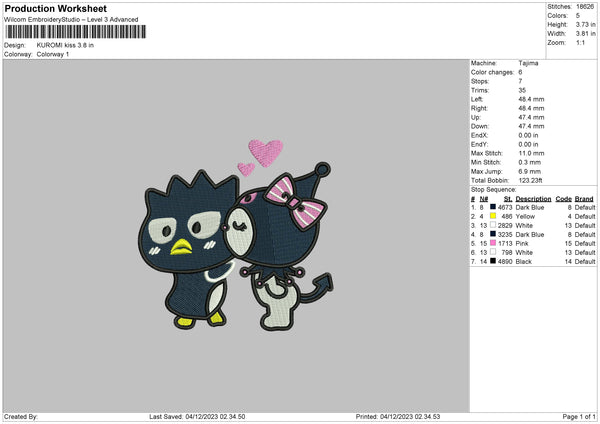This screenshot has height=424, width=600.
Task: Click stitch count '4890' in the Black row
Action: 505,261
